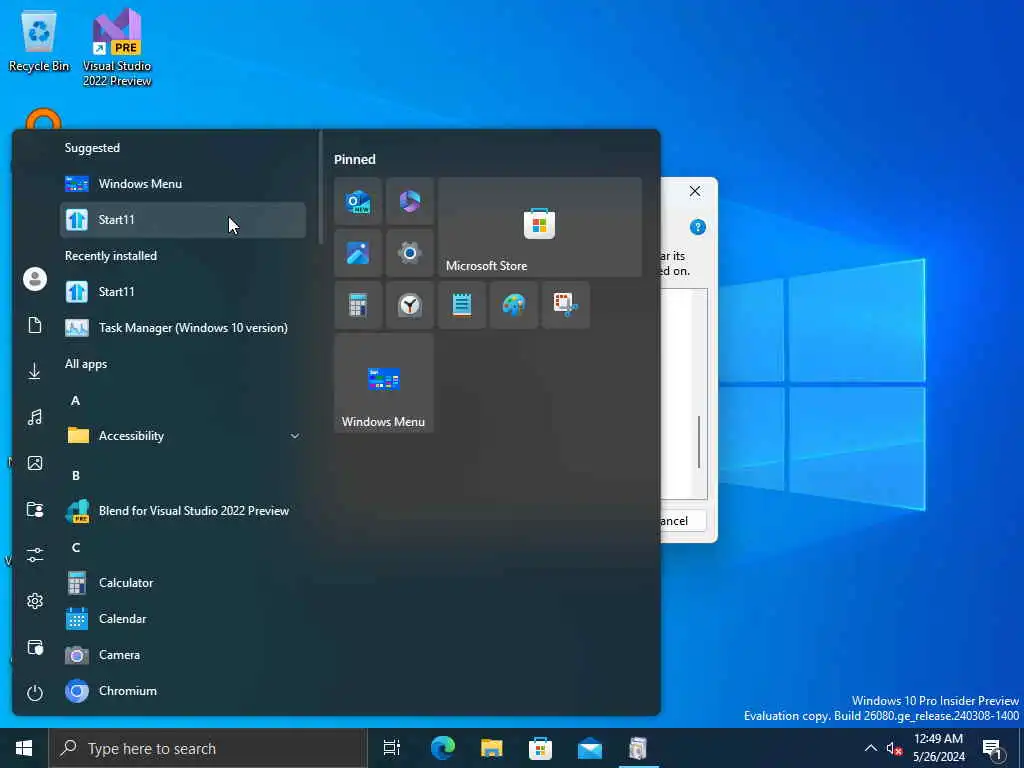Launch Start11 from the Suggested list
Screen dimensions: 1024x768
(183, 219)
